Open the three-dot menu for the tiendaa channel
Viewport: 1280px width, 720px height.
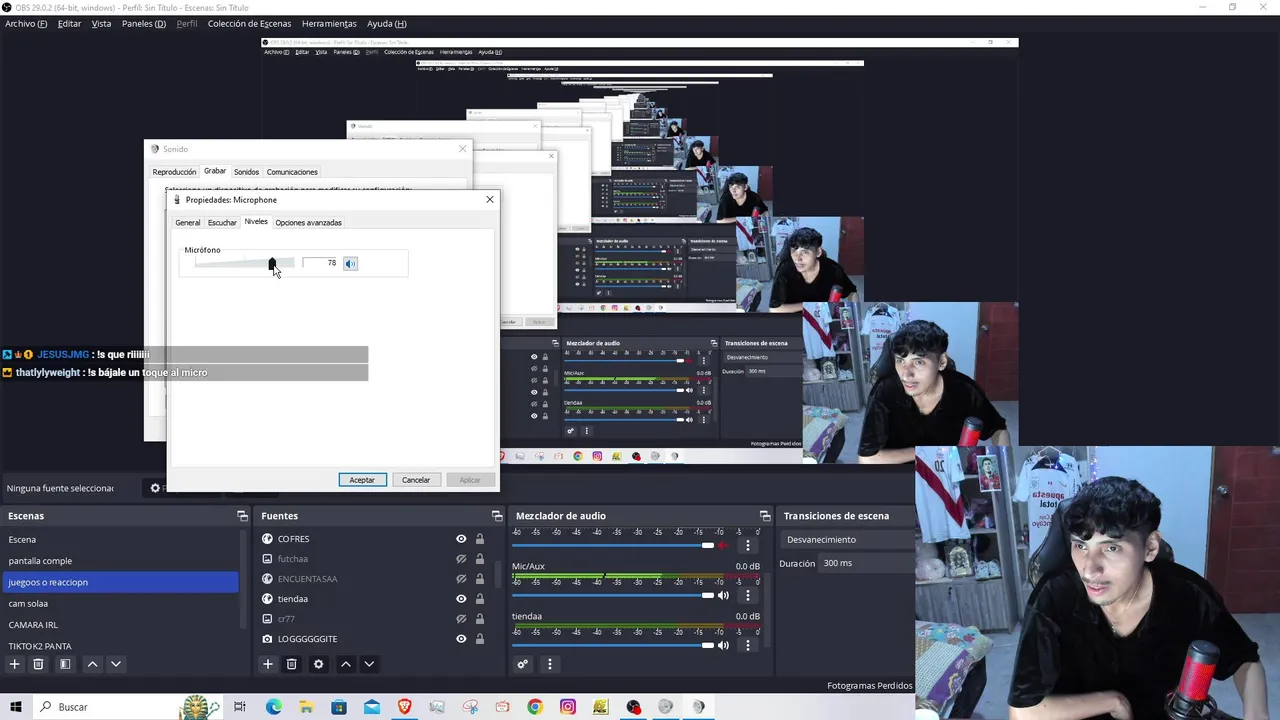click(747, 645)
